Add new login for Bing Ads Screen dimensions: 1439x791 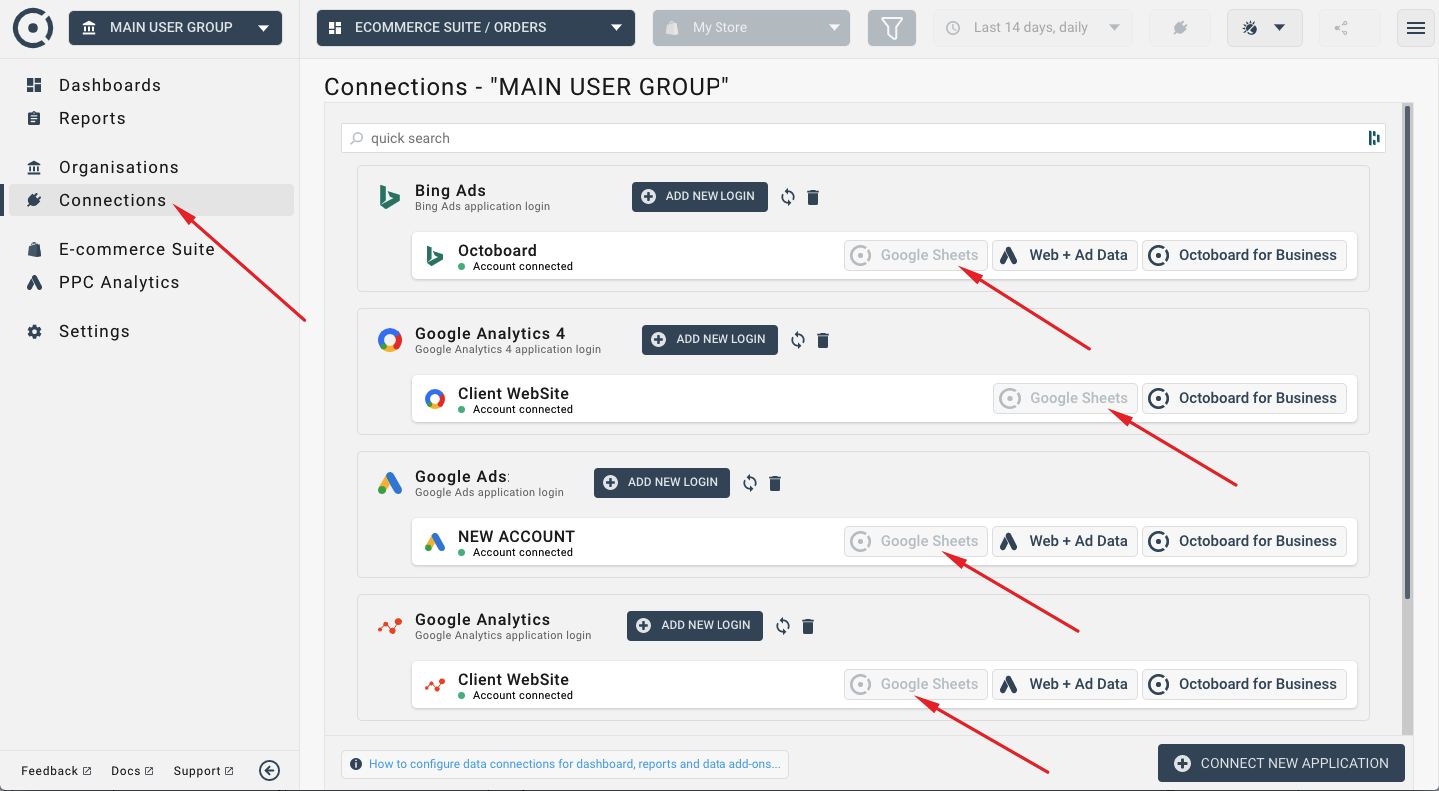click(700, 196)
